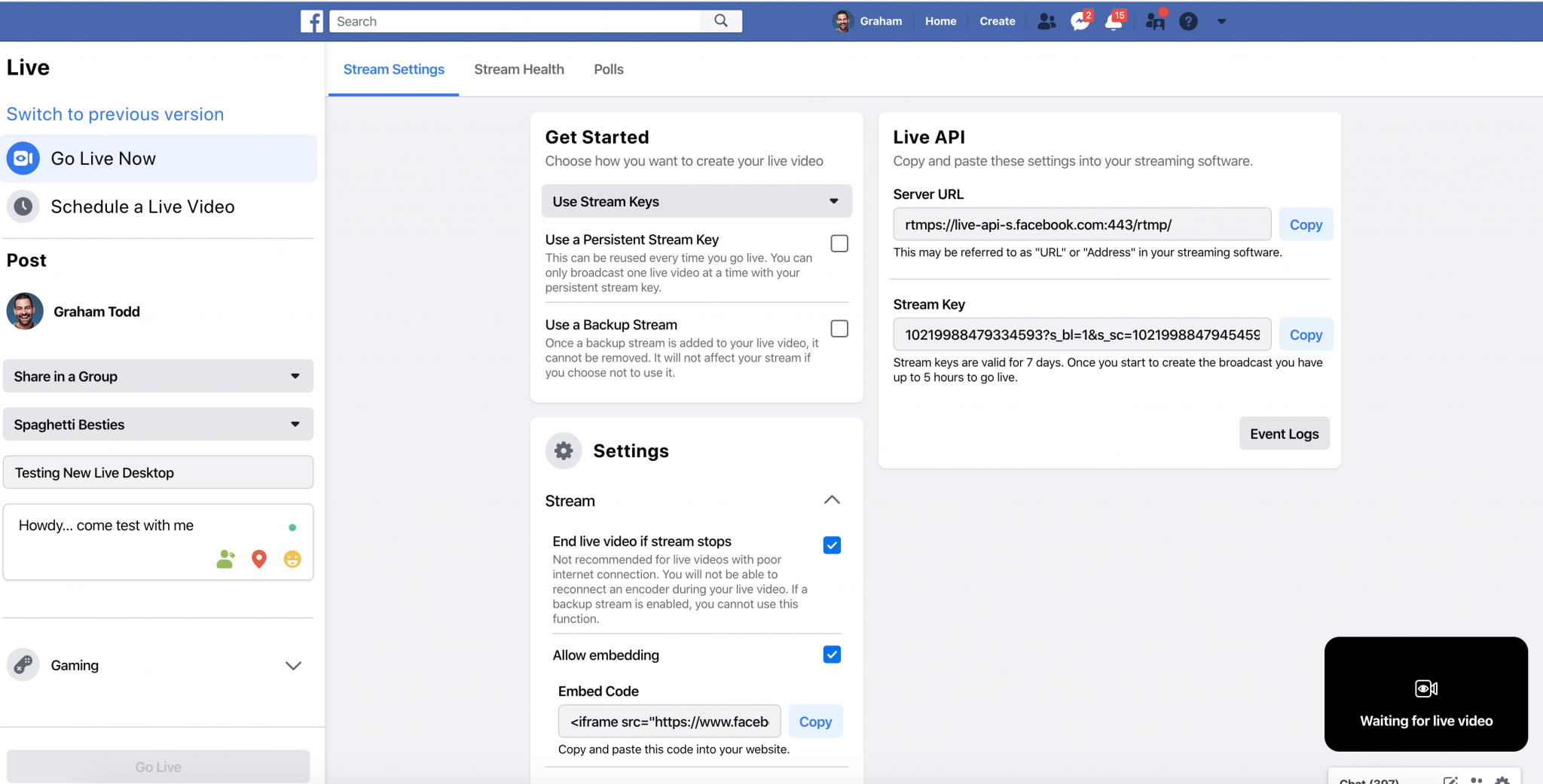Disable End live video if stream stops
The height and width of the screenshot is (784, 1543).
pyautogui.click(x=832, y=545)
